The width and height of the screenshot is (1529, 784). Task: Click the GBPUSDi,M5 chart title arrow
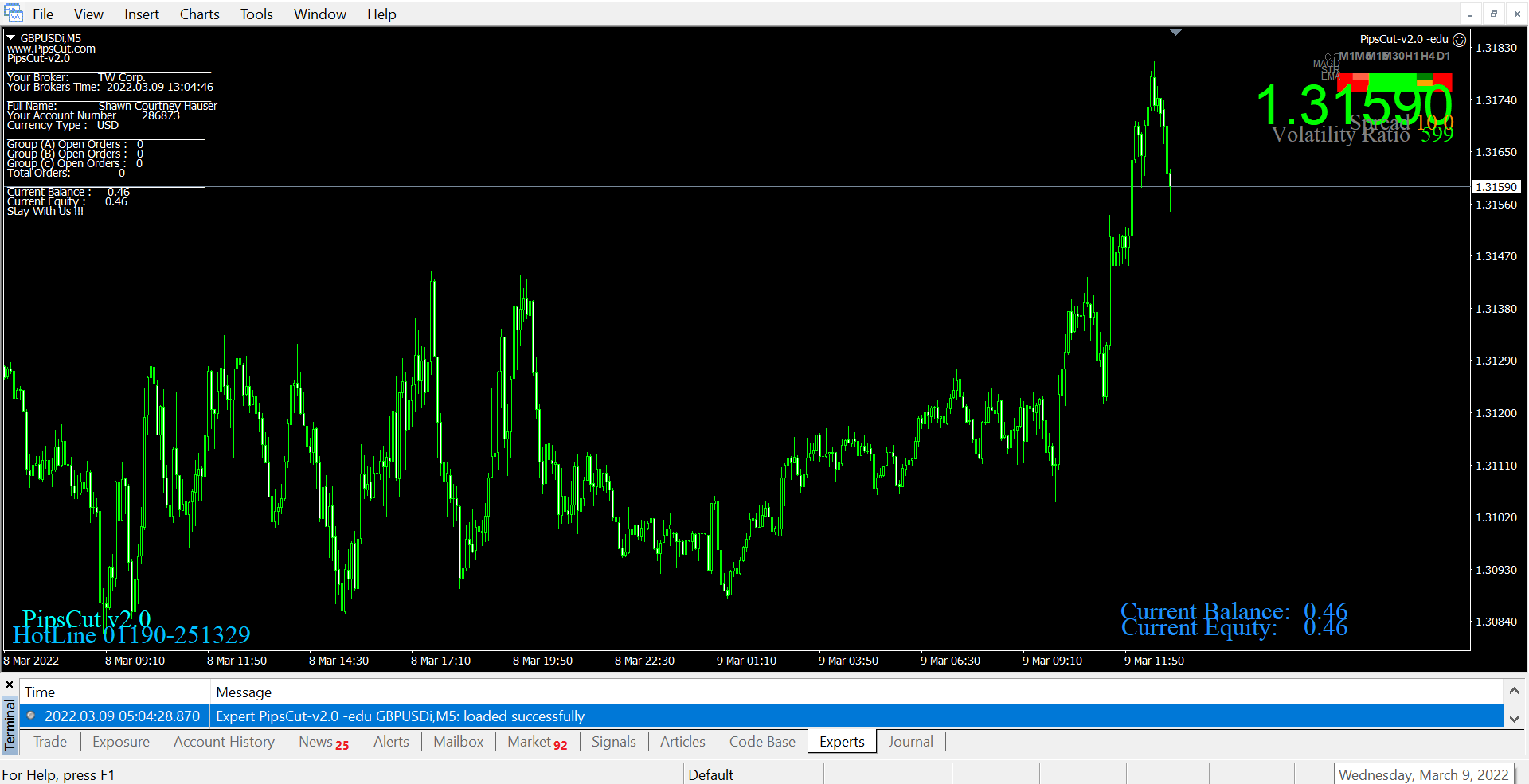point(11,37)
